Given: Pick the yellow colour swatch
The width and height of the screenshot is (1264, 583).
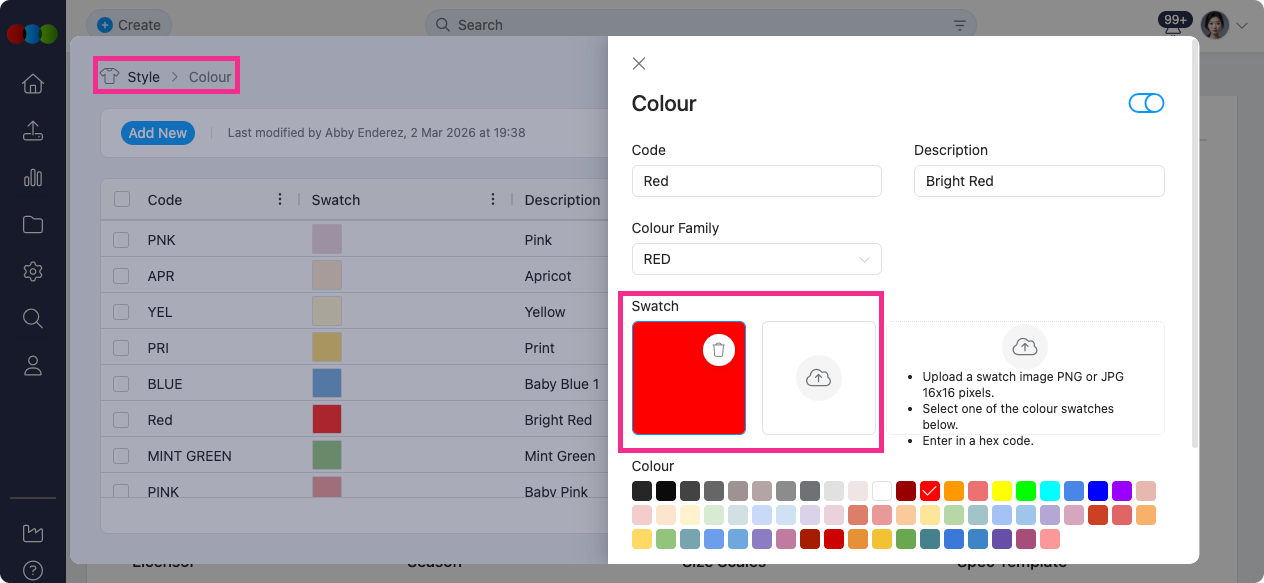Looking at the screenshot, I should (1001, 491).
